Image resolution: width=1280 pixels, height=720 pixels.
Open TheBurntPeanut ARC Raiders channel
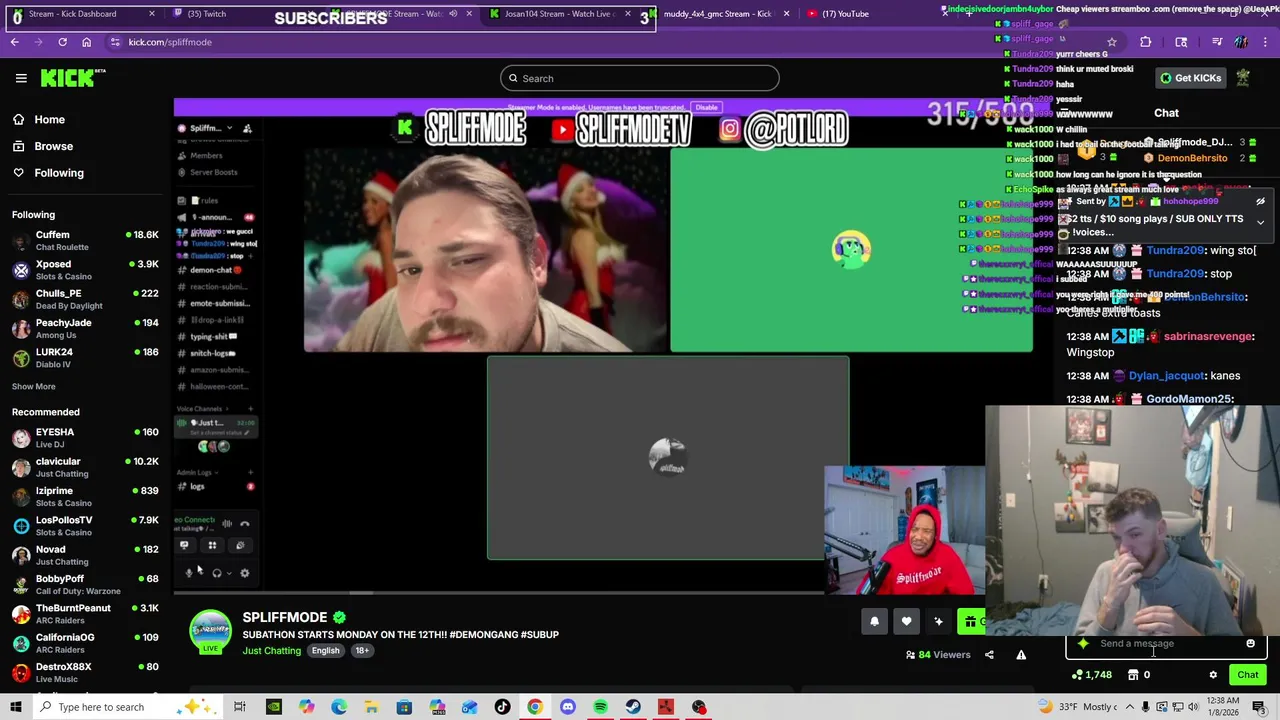click(x=85, y=614)
